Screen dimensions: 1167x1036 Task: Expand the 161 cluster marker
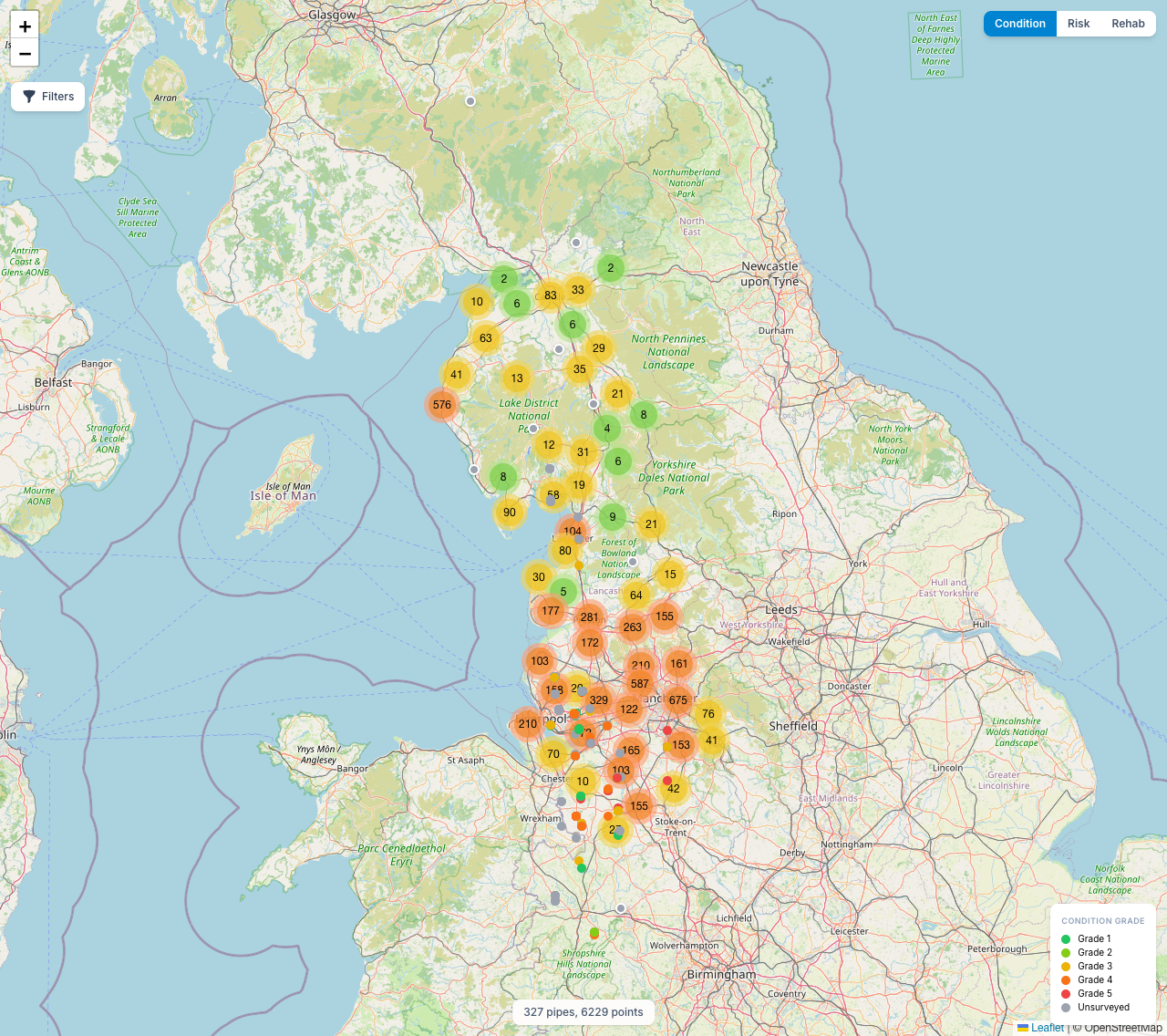point(679,664)
